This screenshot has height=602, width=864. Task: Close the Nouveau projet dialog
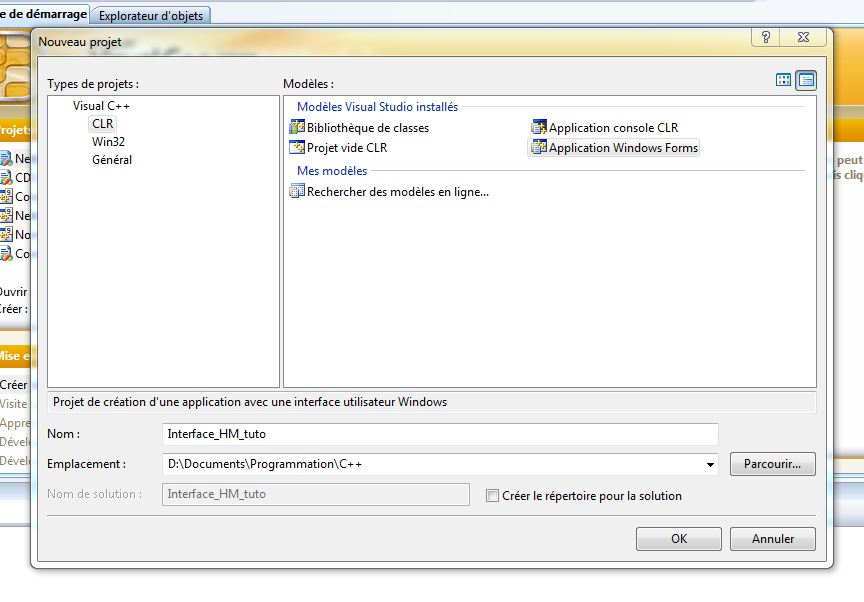[802, 37]
